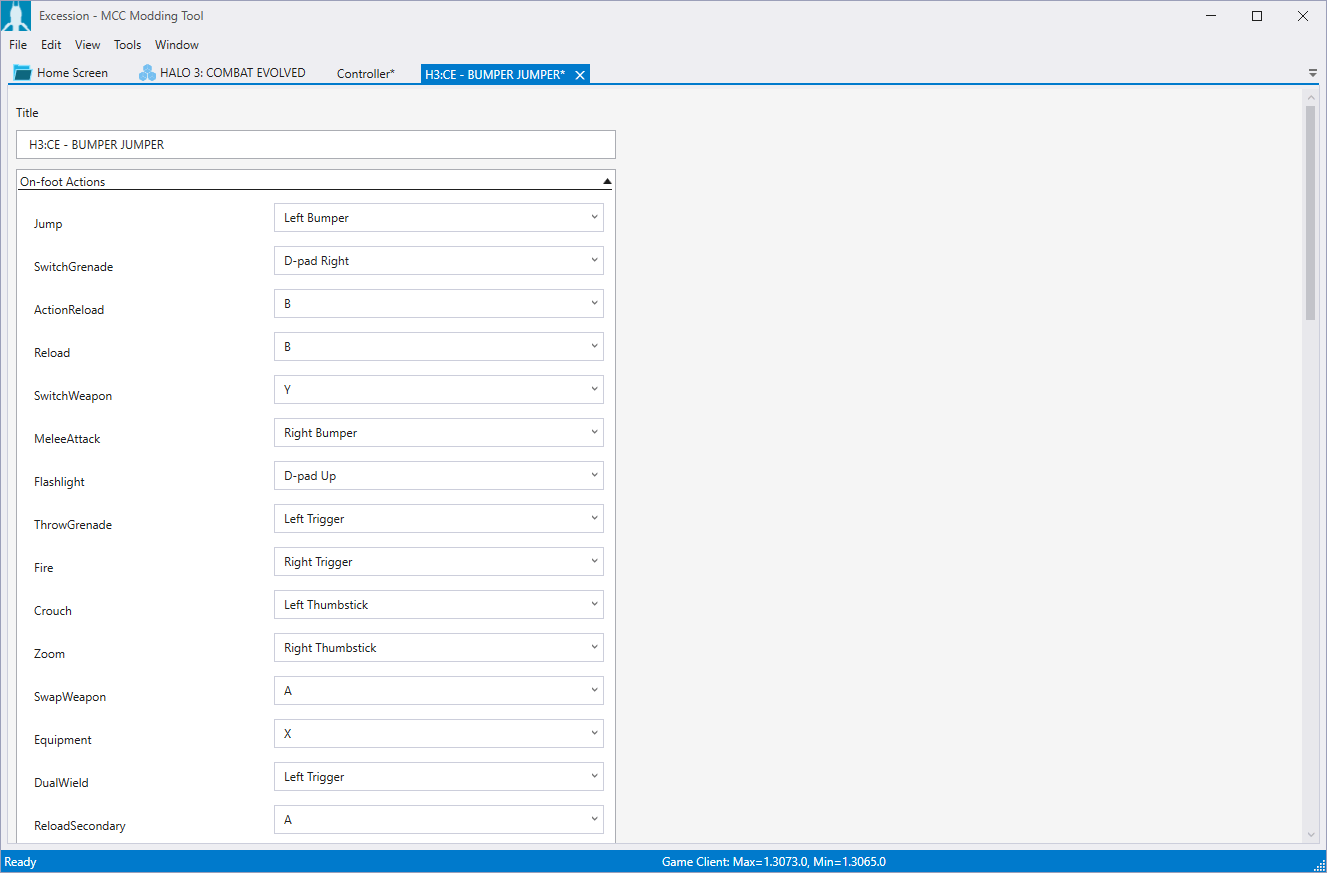Open the Window menu
The width and height of the screenshot is (1327, 873).
click(176, 45)
